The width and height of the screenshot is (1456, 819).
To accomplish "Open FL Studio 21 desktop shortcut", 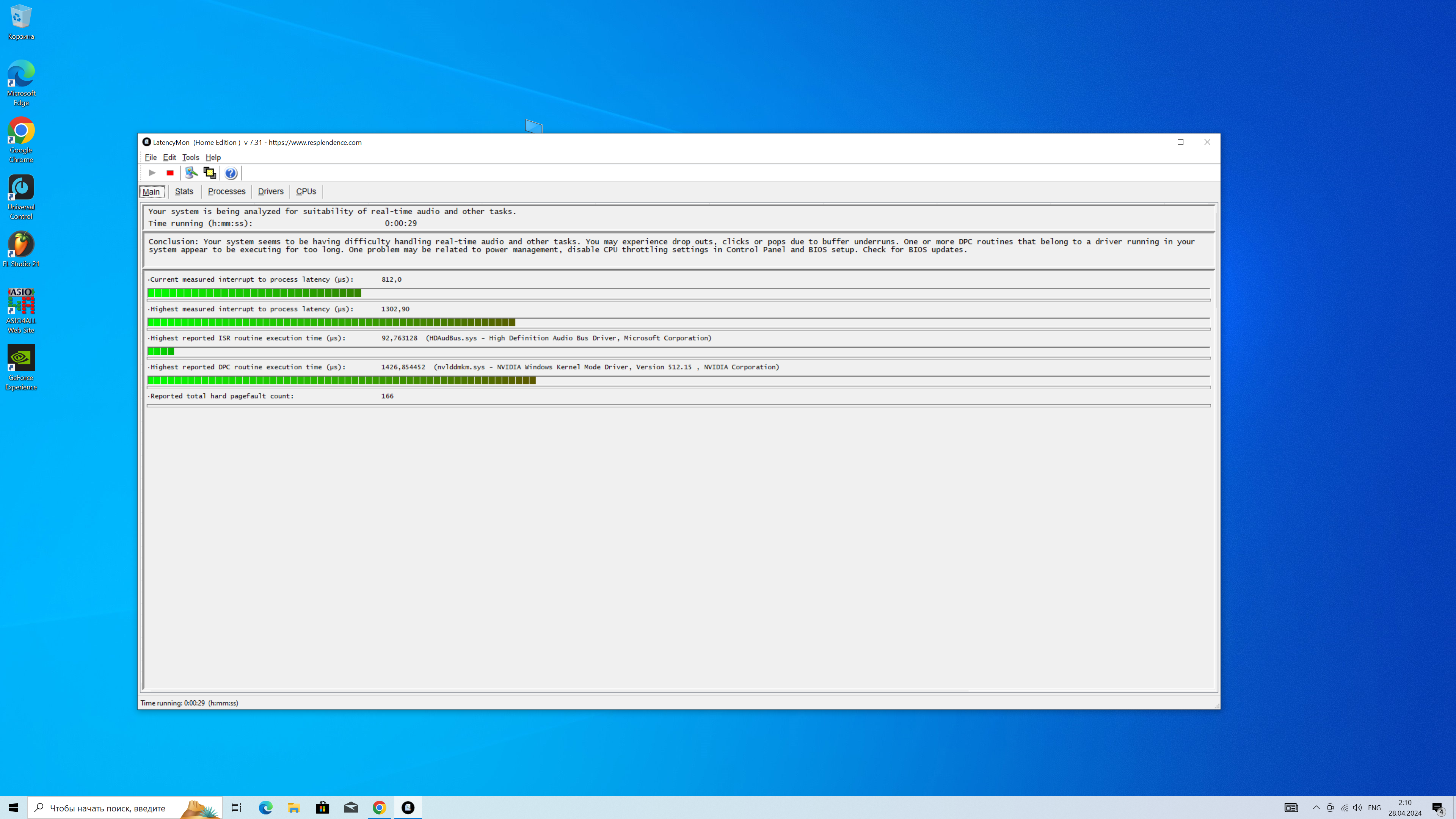I will (21, 249).
